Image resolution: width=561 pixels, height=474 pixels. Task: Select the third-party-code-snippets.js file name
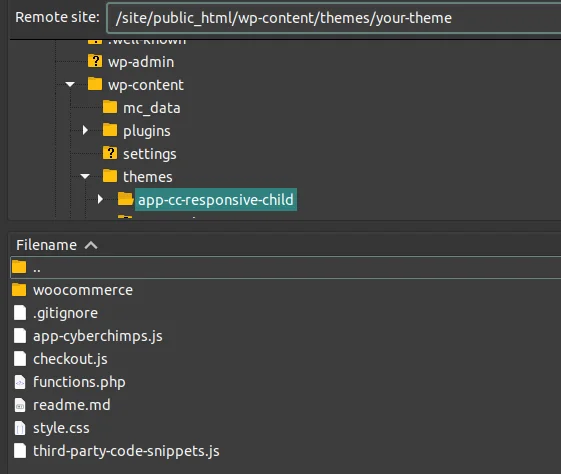click(126, 451)
